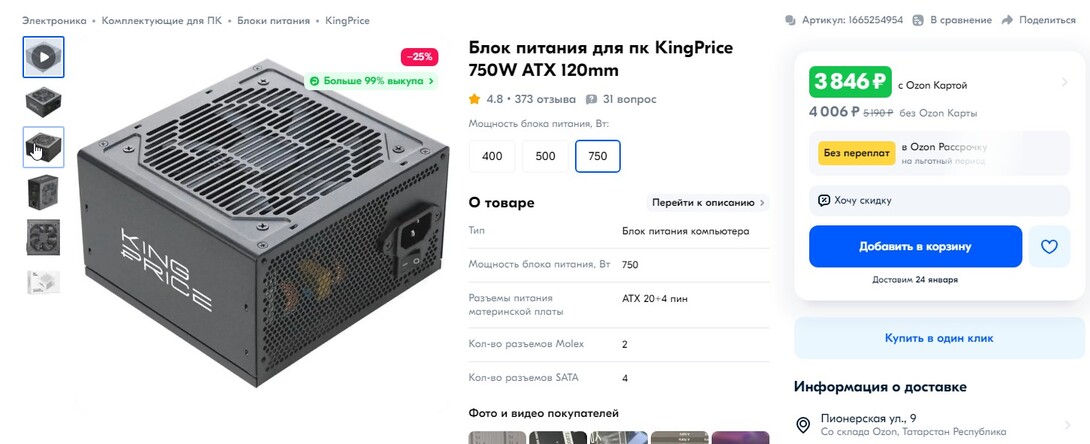Viewport: 1090px width, 444px height.
Task: Go to Блоки питания breadcrumb category
Action: click(x=274, y=21)
